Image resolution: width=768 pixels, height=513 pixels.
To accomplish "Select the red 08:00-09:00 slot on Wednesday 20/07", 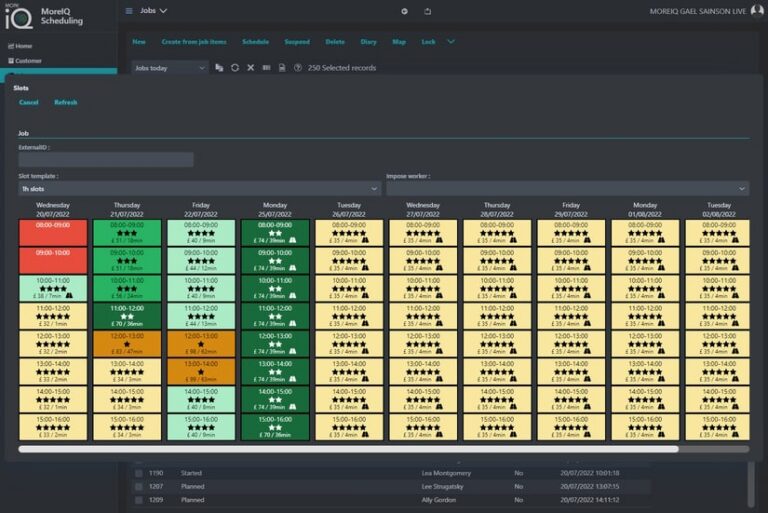I will click(53, 233).
